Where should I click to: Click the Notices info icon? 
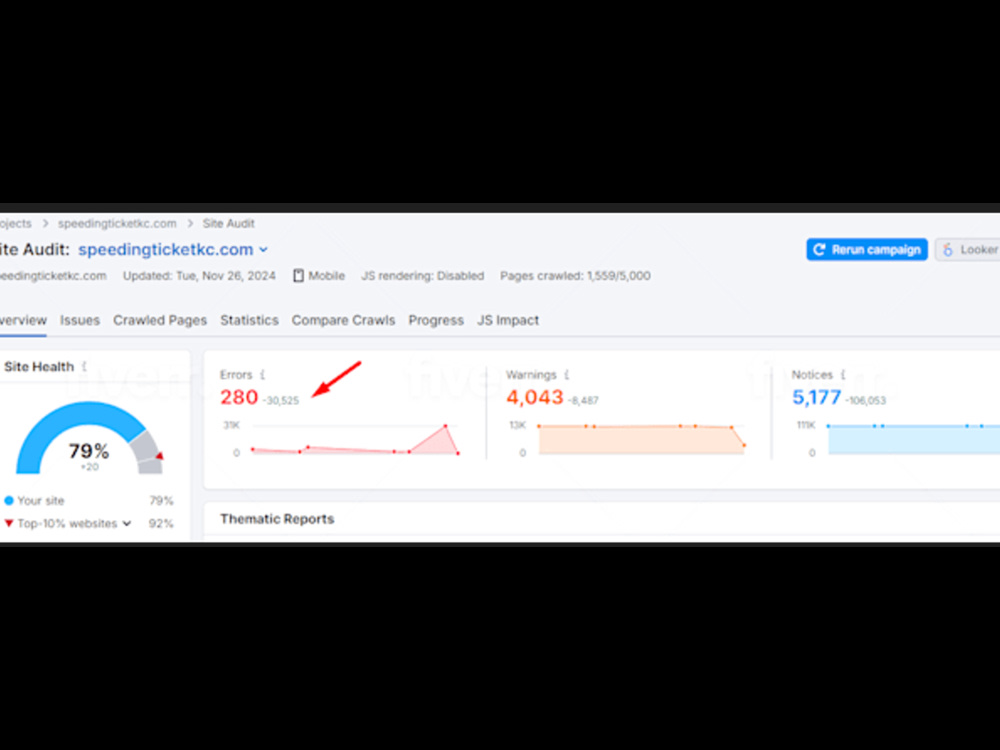pyautogui.click(x=842, y=374)
